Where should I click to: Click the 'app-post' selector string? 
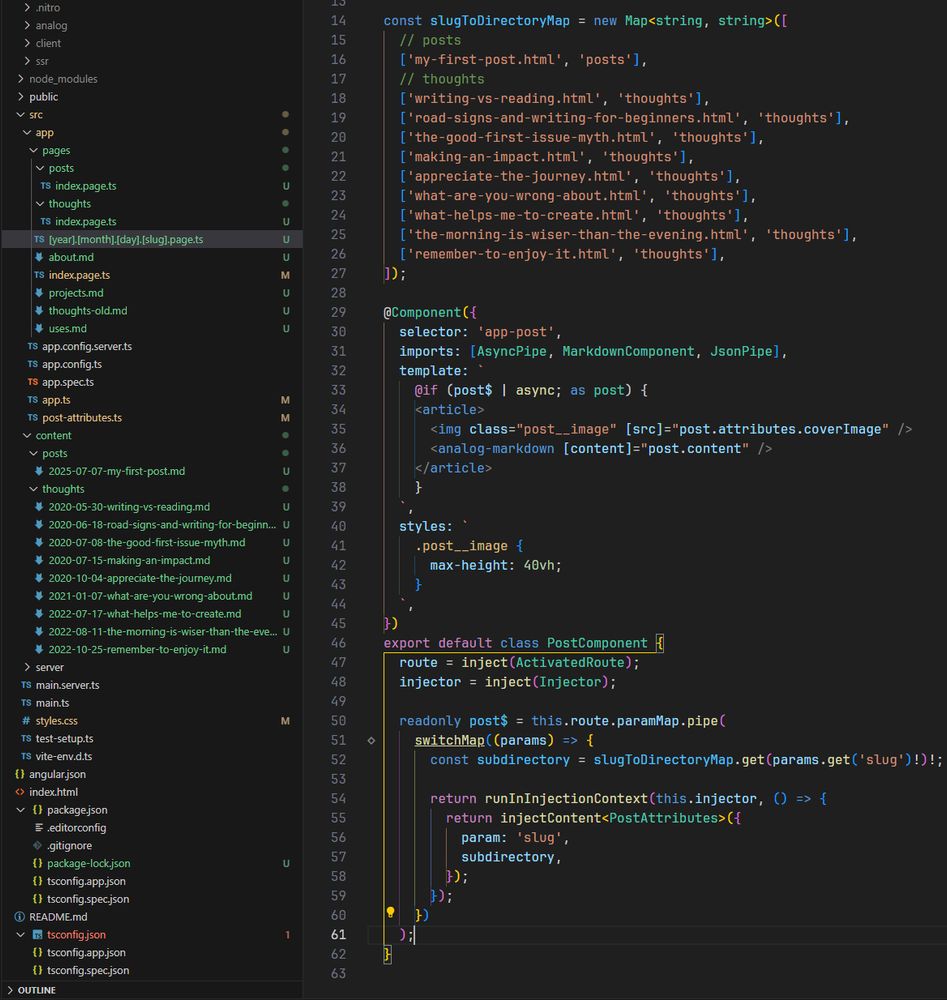(x=516, y=332)
